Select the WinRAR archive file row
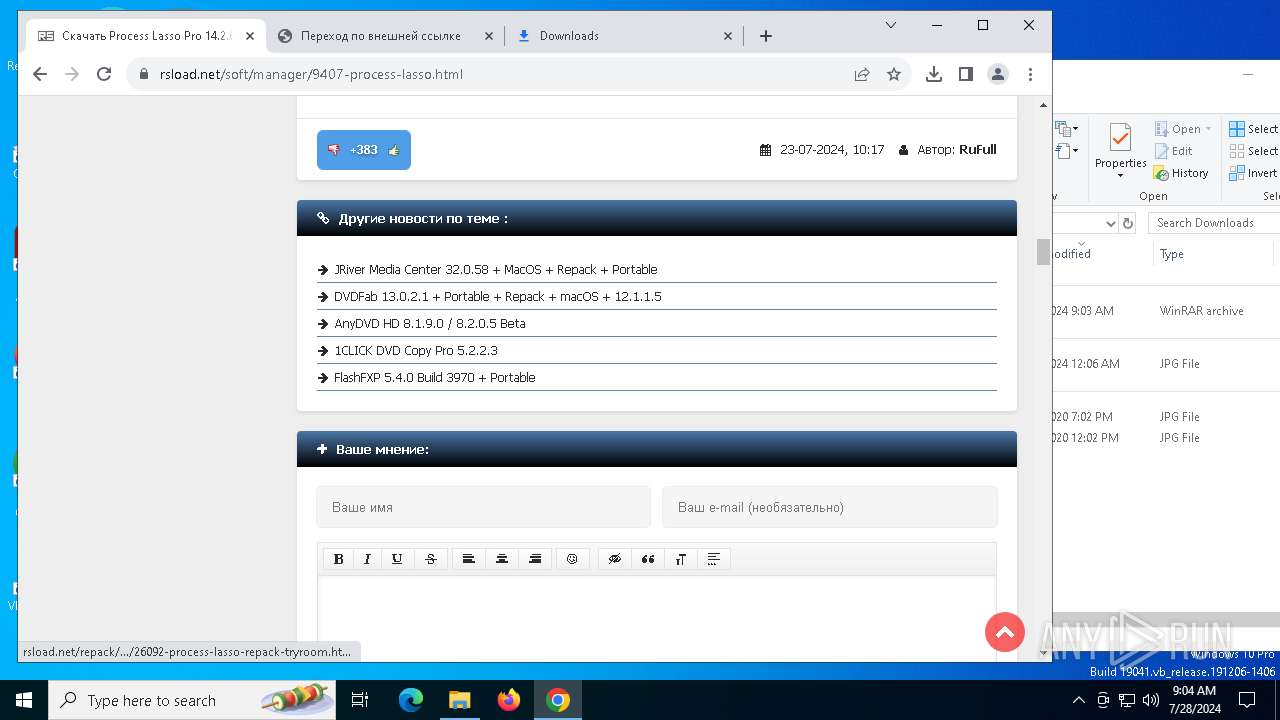This screenshot has width=1280, height=720. pos(1166,311)
